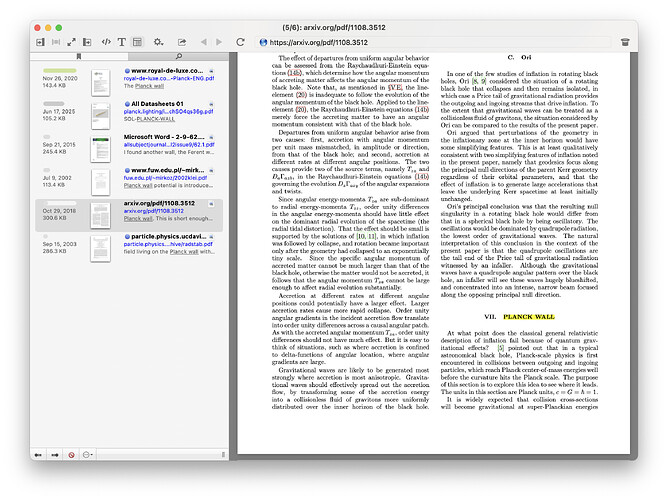Go back with the left arrow
This screenshot has height=500, width=668.
tap(204, 43)
